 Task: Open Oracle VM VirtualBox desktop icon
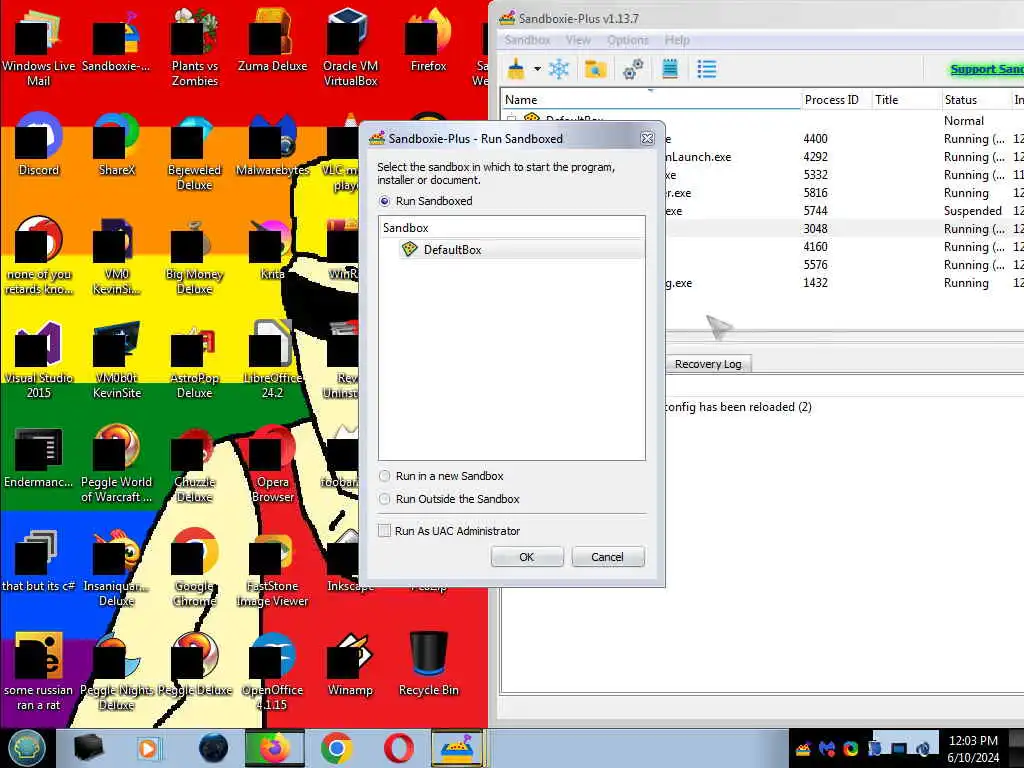pyautogui.click(x=351, y=49)
